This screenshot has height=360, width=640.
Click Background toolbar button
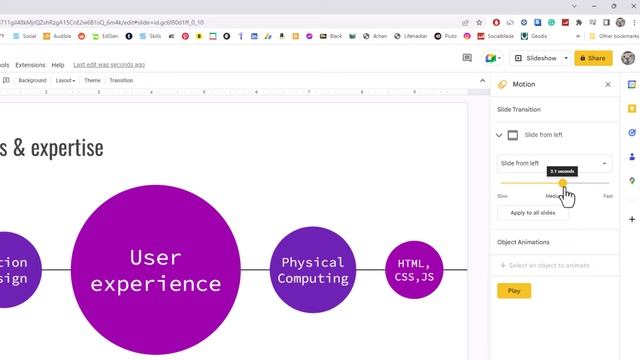click(32, 80)
